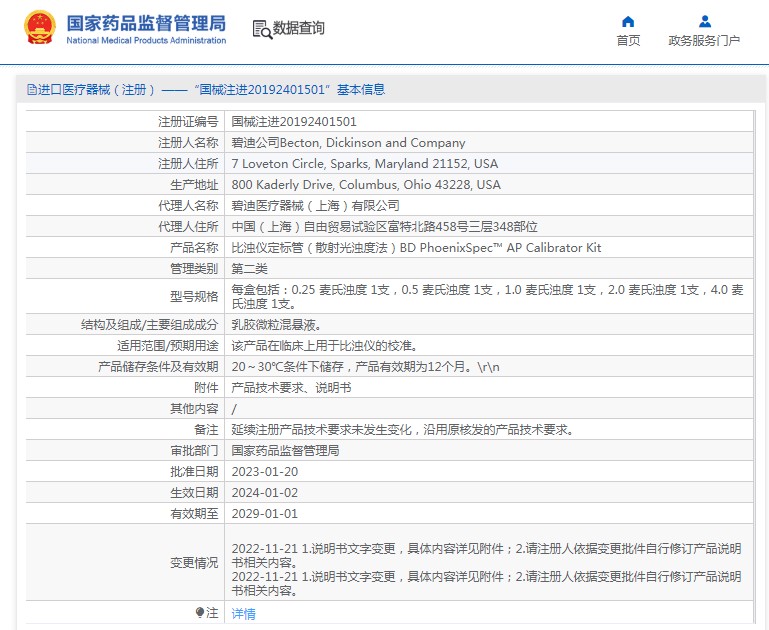Click the 乳胶微粒混悬液 composition value

tap(276, 325)
